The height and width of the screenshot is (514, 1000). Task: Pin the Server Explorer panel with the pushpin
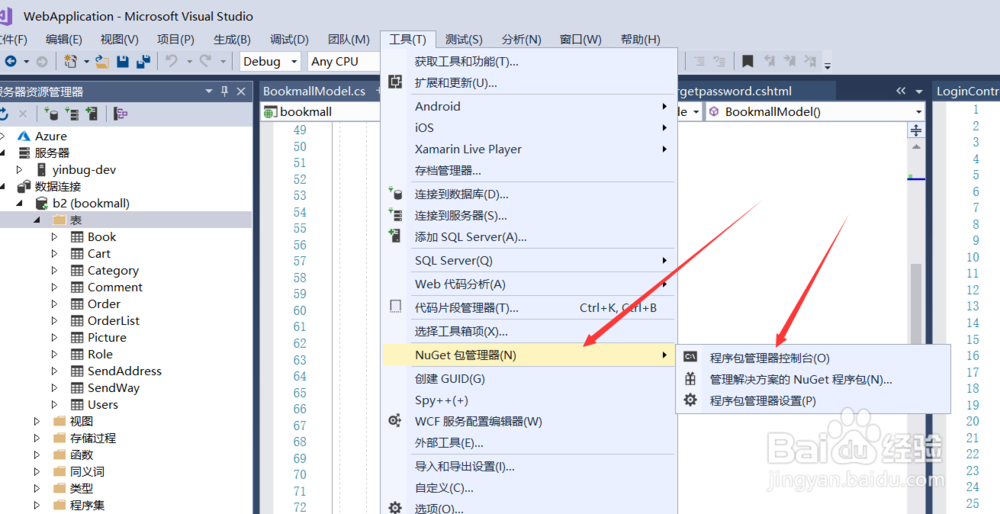[224, 91]
